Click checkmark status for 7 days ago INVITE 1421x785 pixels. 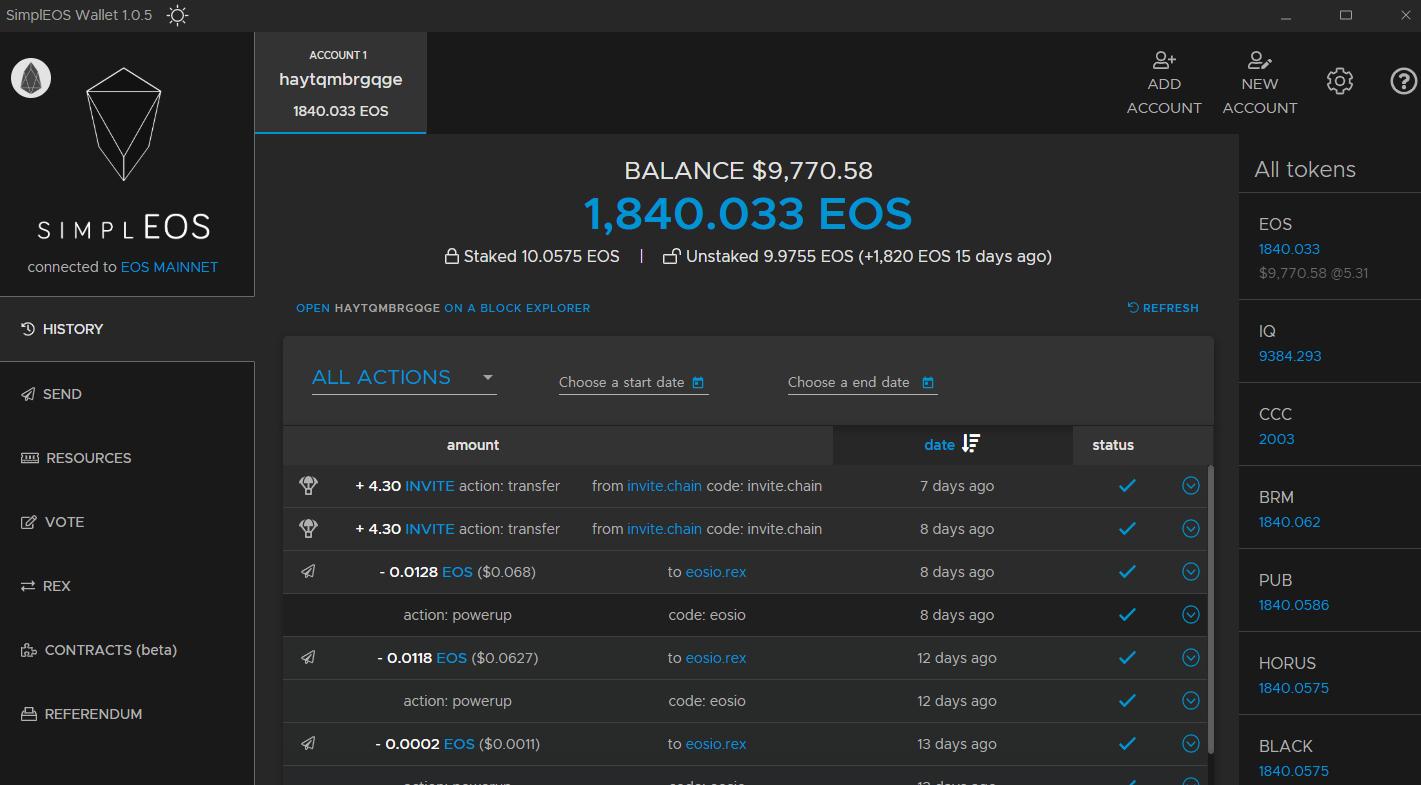(x=1127, y=486)
